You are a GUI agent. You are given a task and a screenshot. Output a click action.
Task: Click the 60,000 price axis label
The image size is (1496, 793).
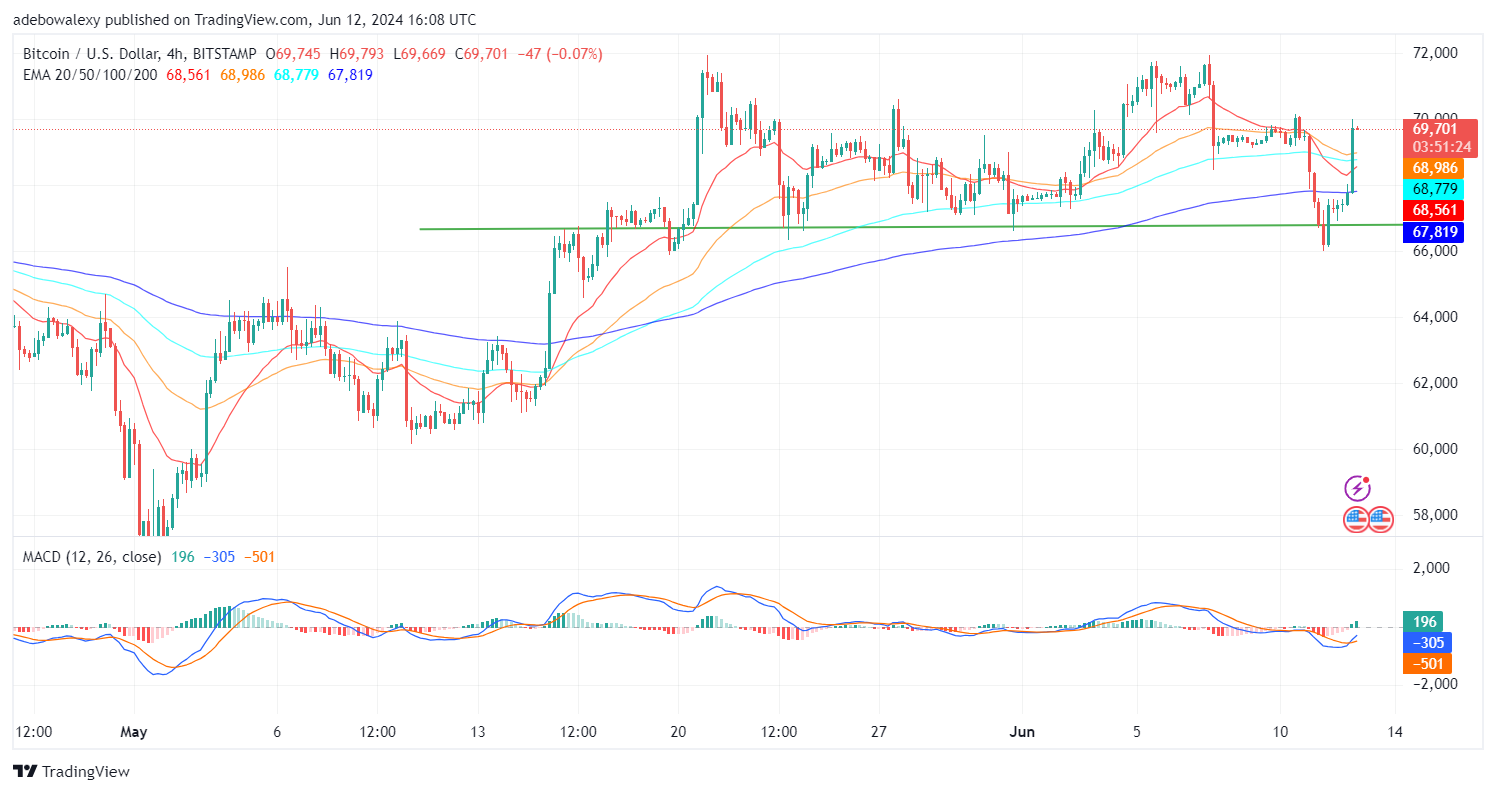click(1434, 448)
